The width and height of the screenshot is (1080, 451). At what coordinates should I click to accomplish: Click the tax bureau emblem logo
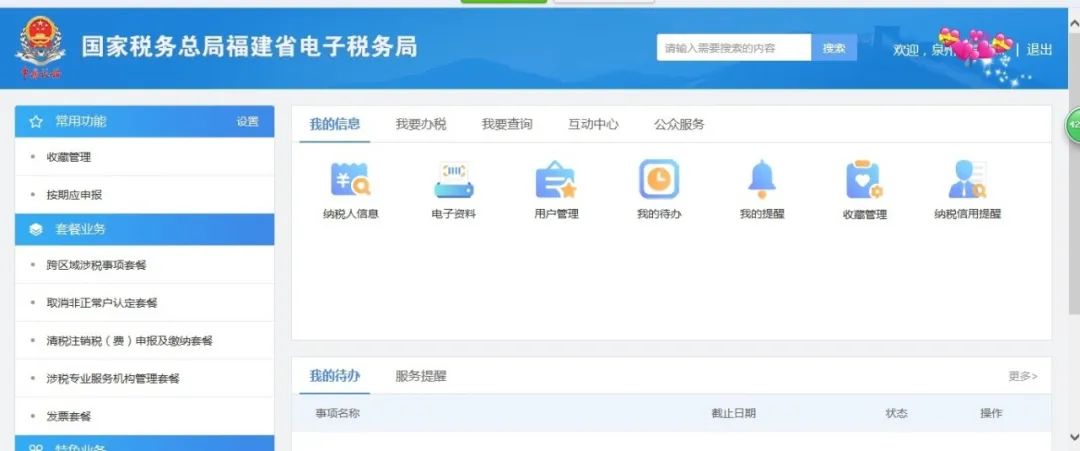click(x=40, y=47)
